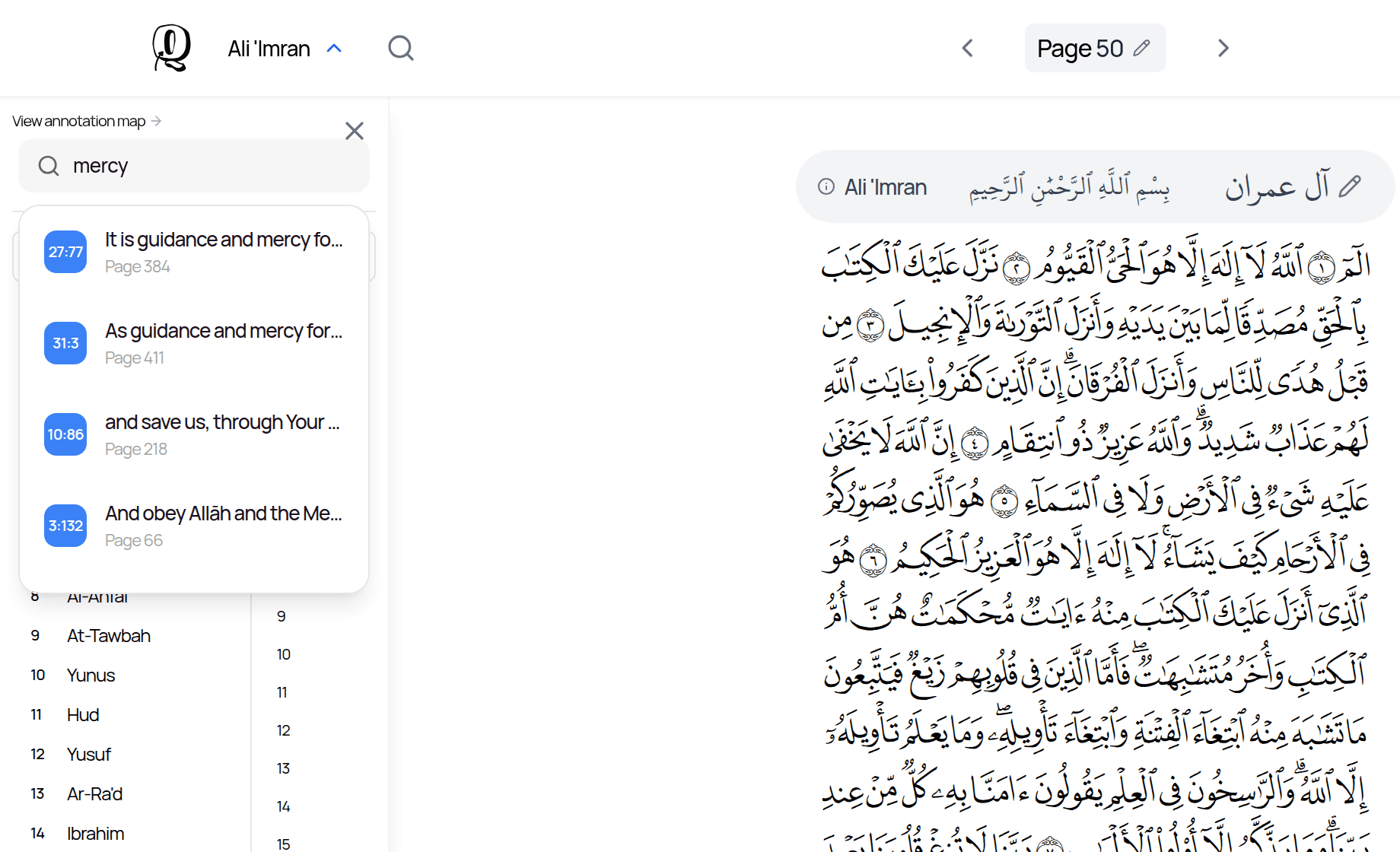
Task: Click info icon next to Ali 'Imran banner
Action: tap(826, 186)
